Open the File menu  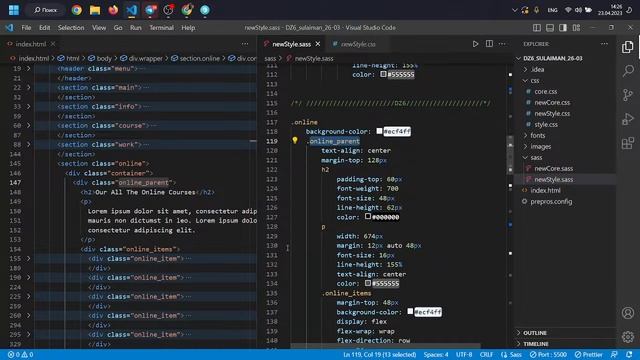pos(26,28)
